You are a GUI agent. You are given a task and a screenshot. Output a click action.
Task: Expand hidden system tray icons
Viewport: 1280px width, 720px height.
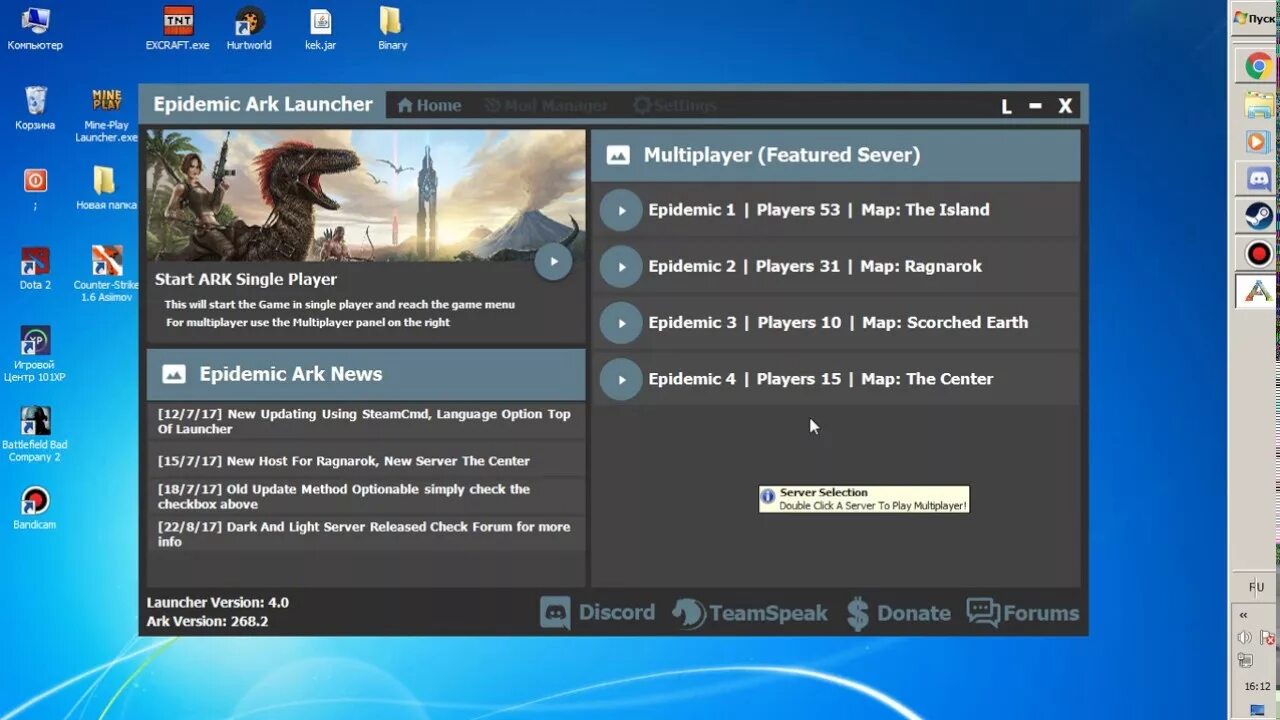1244,615
